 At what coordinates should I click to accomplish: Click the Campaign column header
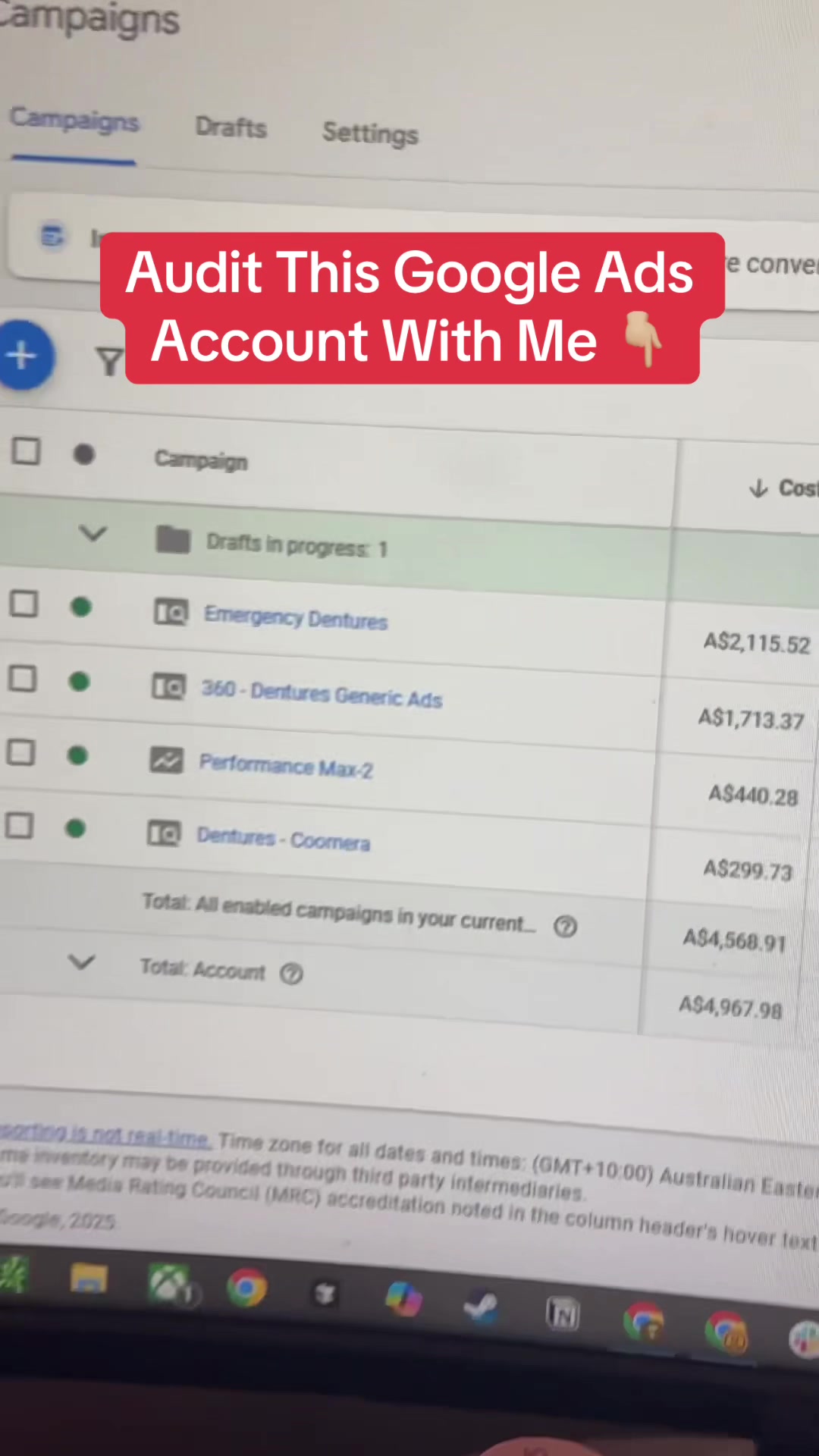click(201, 460)
